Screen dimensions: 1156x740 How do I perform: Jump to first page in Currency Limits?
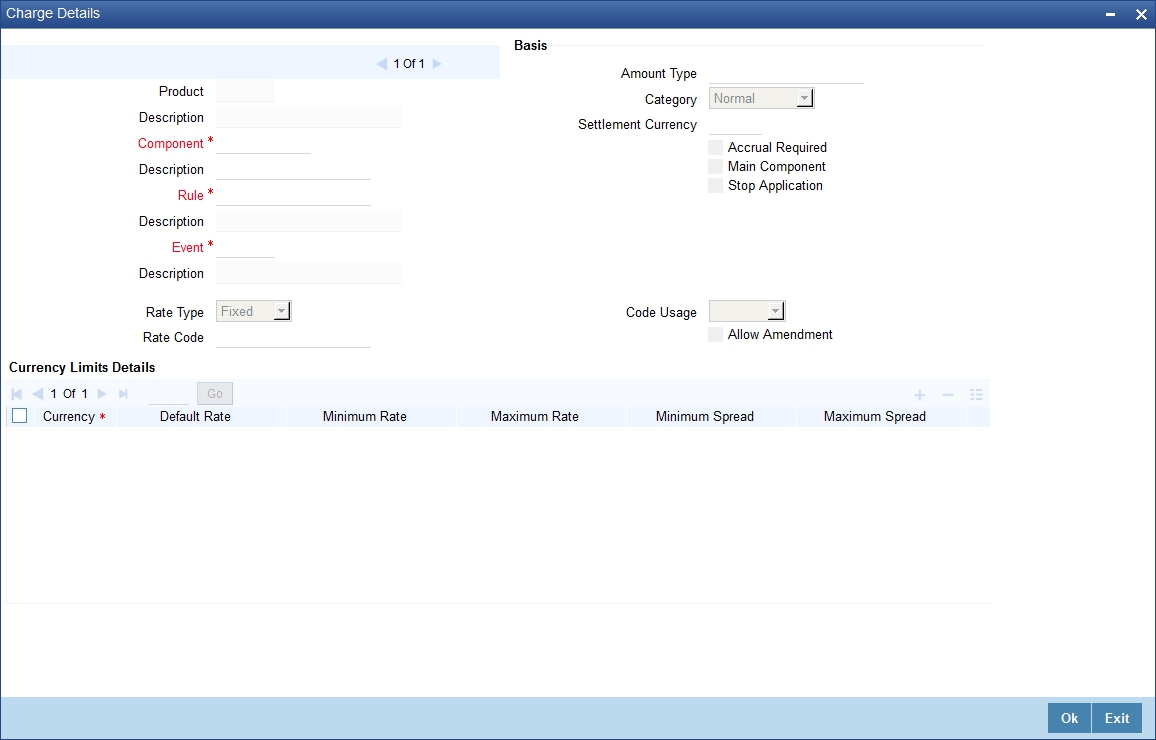(x=17, y=394)
